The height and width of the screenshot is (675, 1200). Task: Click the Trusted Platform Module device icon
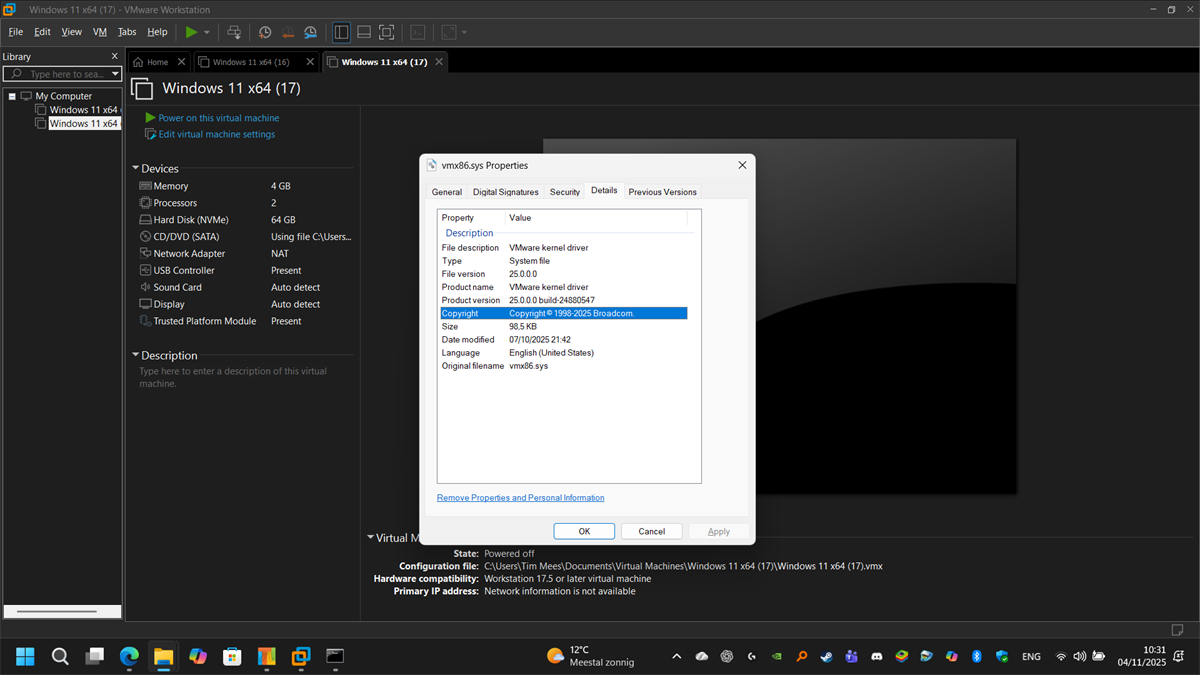click(x=145, y=321)
